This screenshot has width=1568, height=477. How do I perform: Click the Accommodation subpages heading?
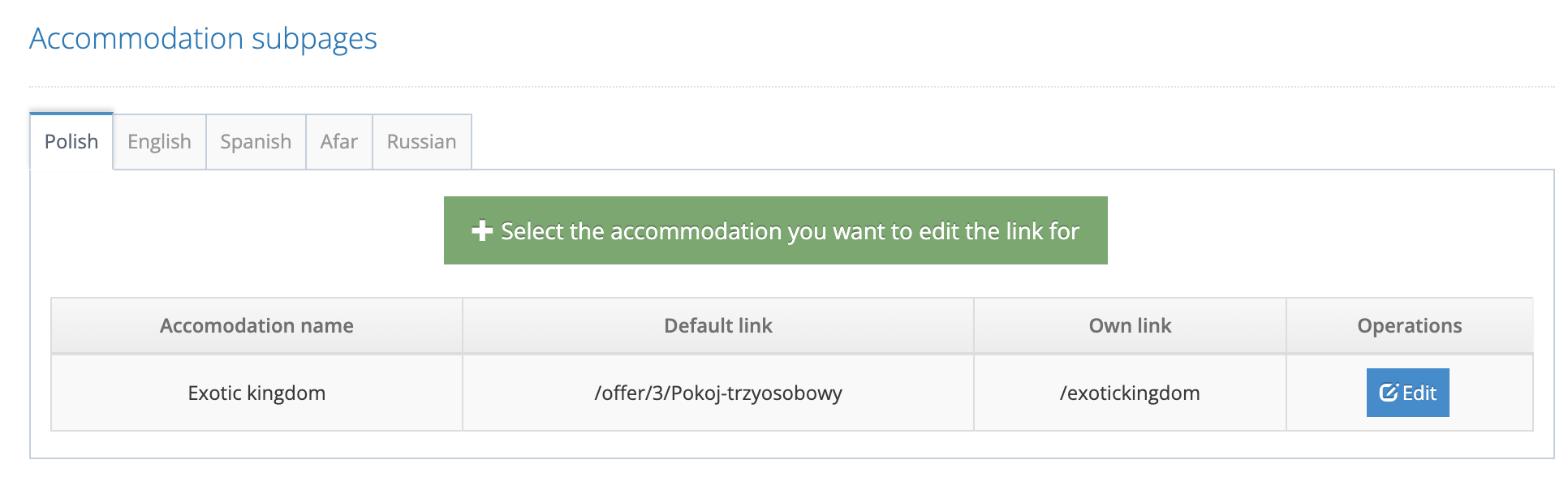pyautogui.click(x=203, y=37)
